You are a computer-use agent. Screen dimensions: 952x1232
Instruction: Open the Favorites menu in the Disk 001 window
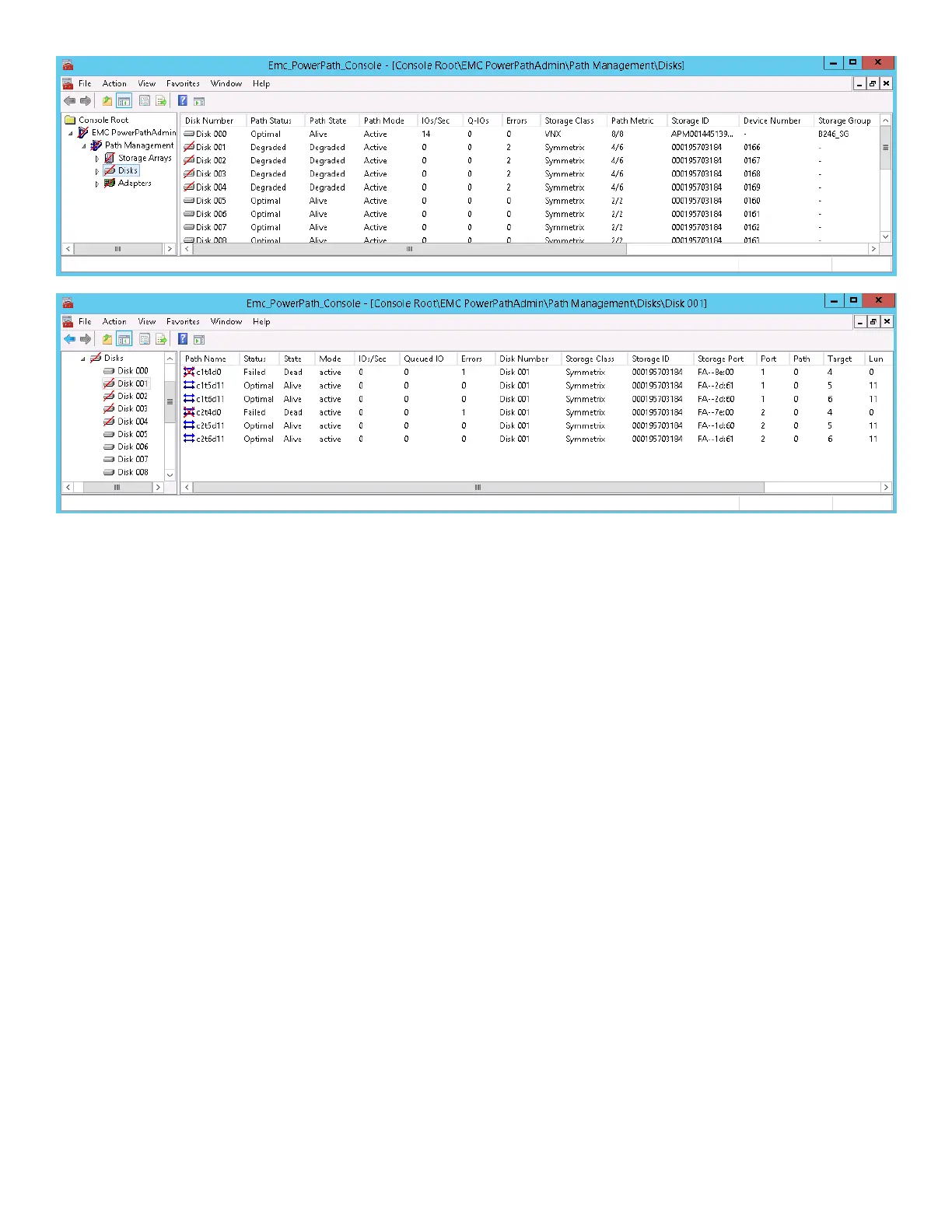[184, 321]
